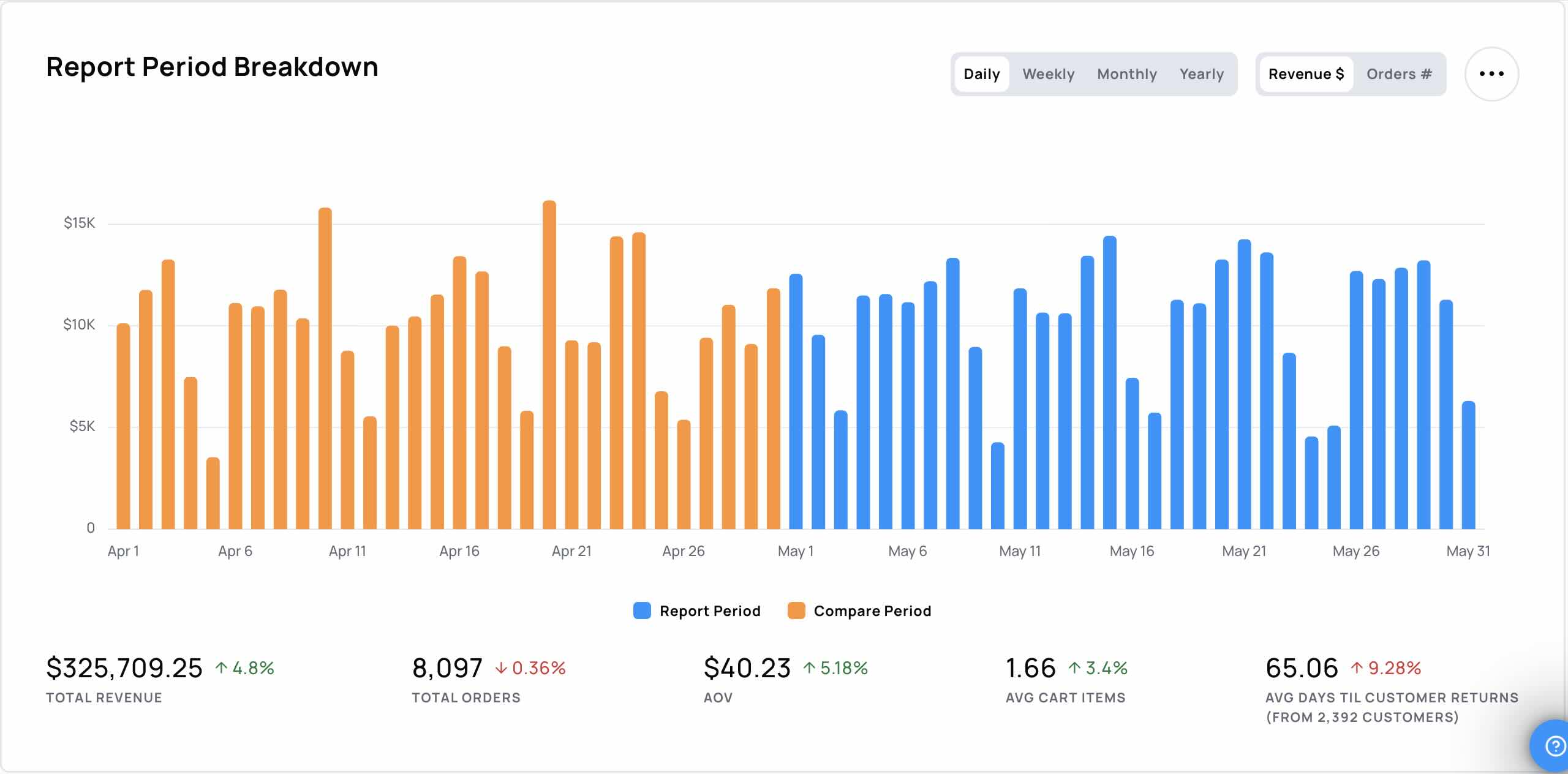Click the help question mark bubble
This screenshot has width=1568, height=774.
point(1551,745)
